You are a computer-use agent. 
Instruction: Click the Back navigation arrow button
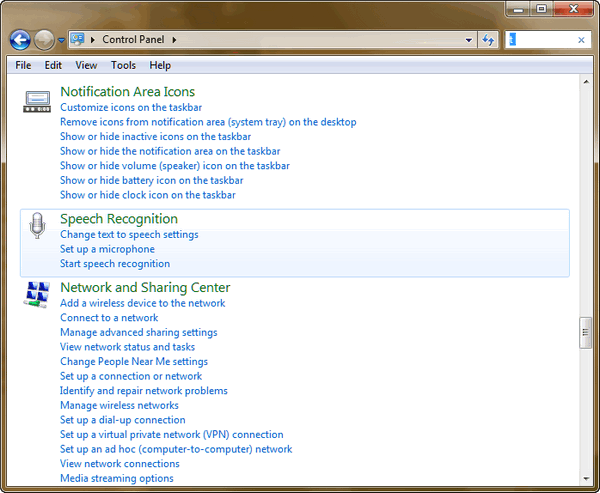pyautogui.click(x=20, y=39)
